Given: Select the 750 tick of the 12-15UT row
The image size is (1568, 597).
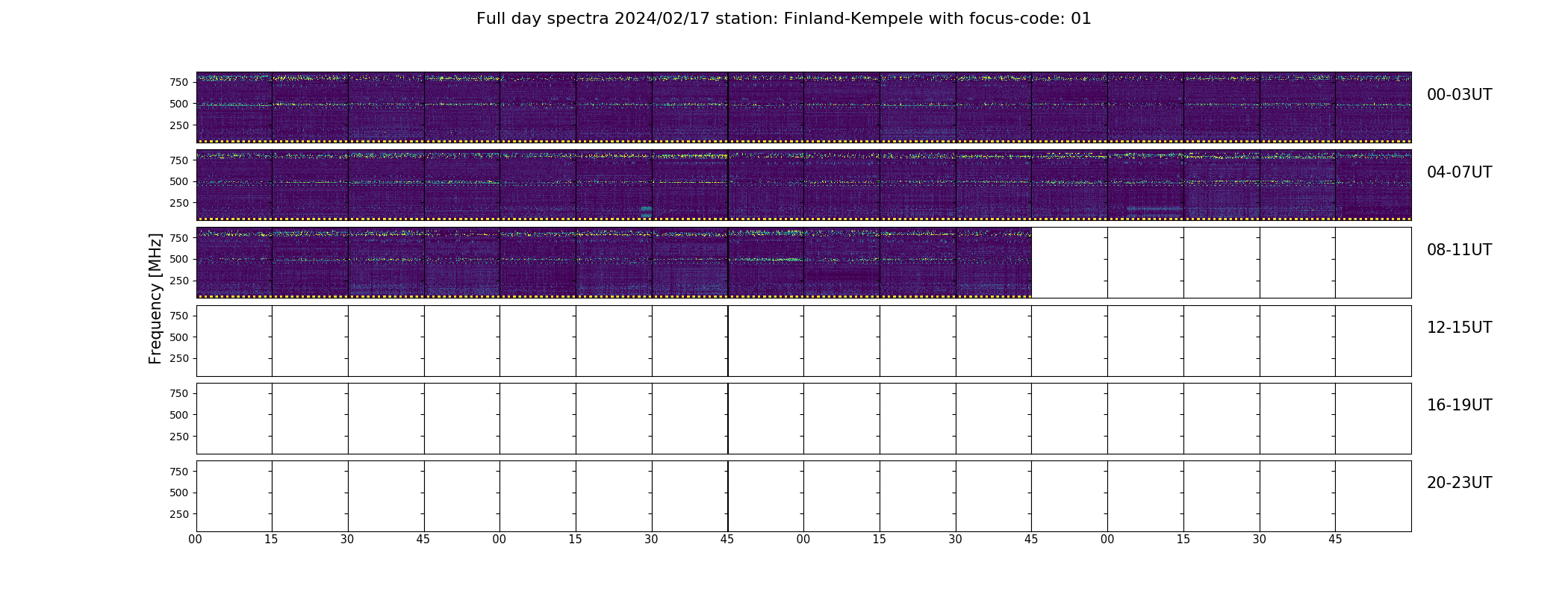Looking at the screenshot, I should [x=179, y=316].
